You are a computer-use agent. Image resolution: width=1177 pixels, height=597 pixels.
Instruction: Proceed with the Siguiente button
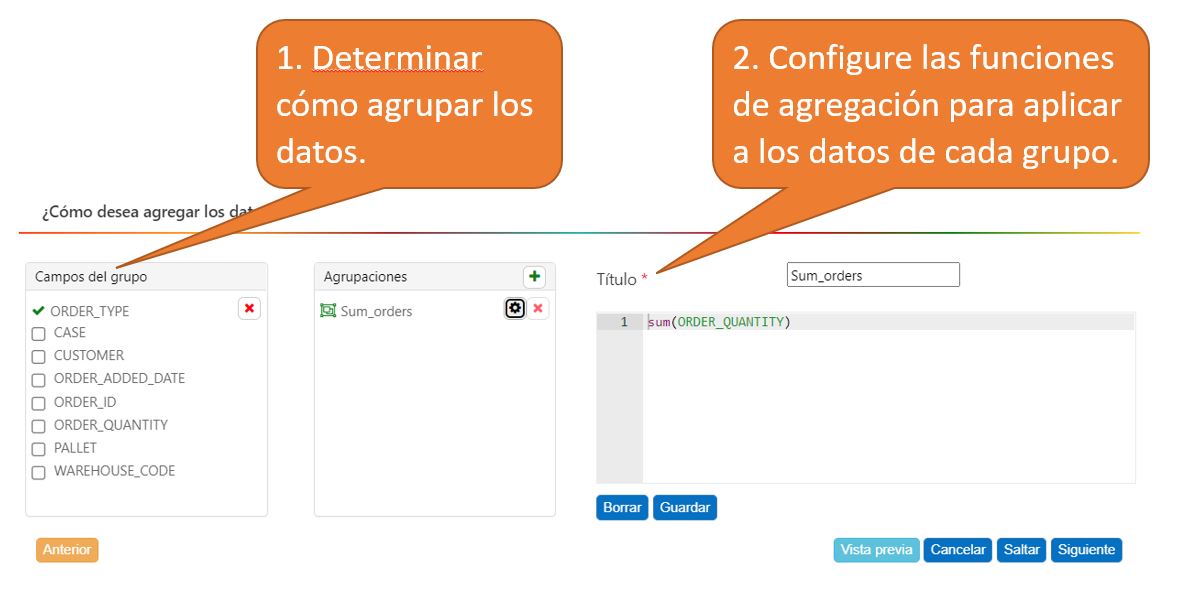tap(1085, 550)
